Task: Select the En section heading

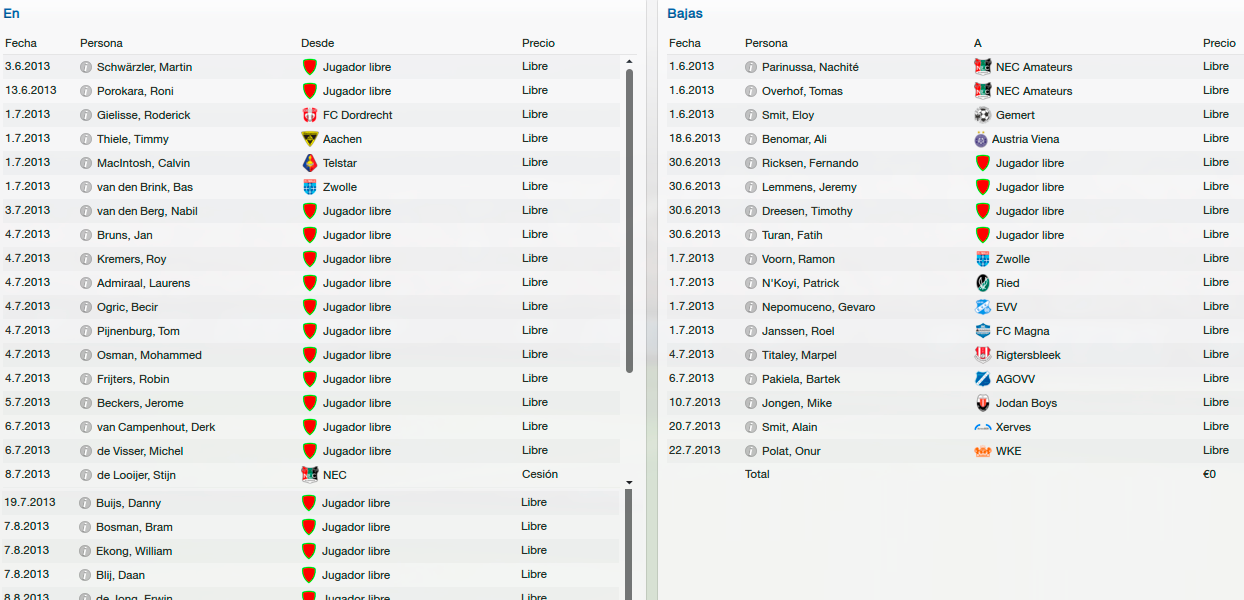Action: (11, 13)
